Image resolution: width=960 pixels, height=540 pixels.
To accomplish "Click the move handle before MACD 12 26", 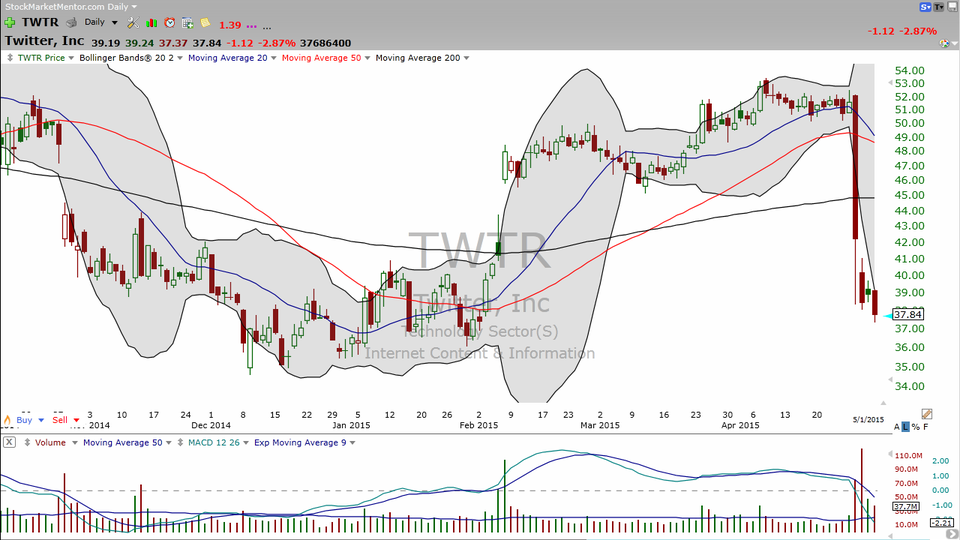I will 181,442.
